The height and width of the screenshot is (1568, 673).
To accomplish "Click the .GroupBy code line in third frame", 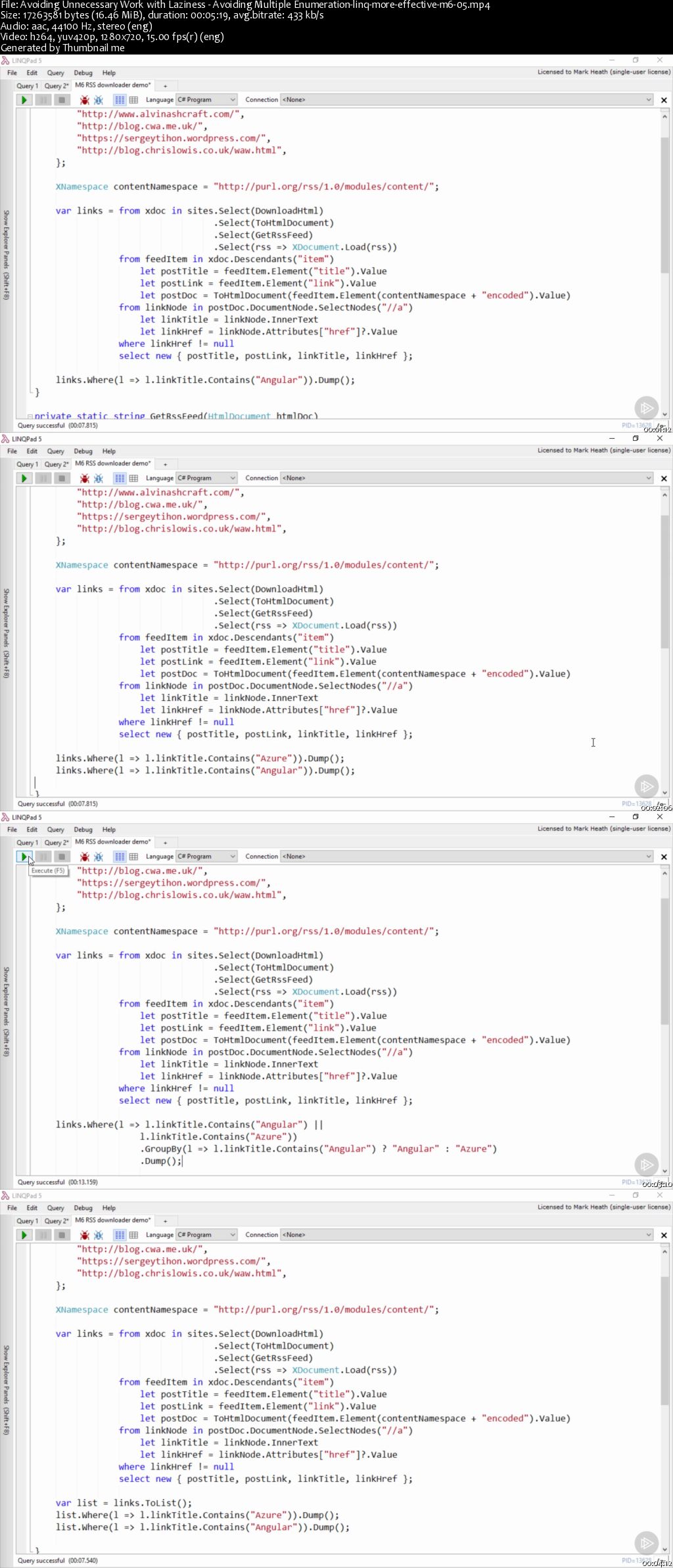I will (318, 1149).
